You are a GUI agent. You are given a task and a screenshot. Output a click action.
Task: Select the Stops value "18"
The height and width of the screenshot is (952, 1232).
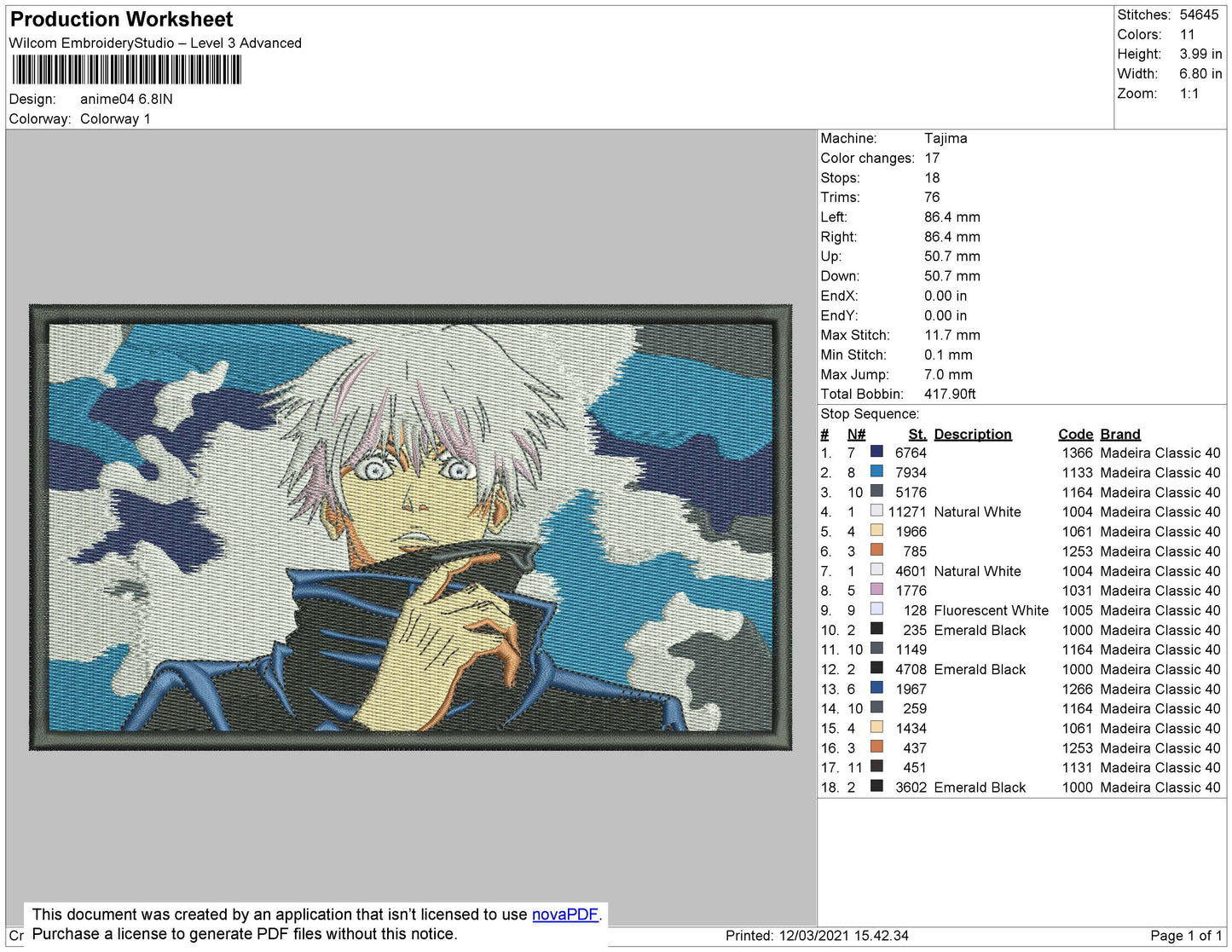(x=932, y=178)
